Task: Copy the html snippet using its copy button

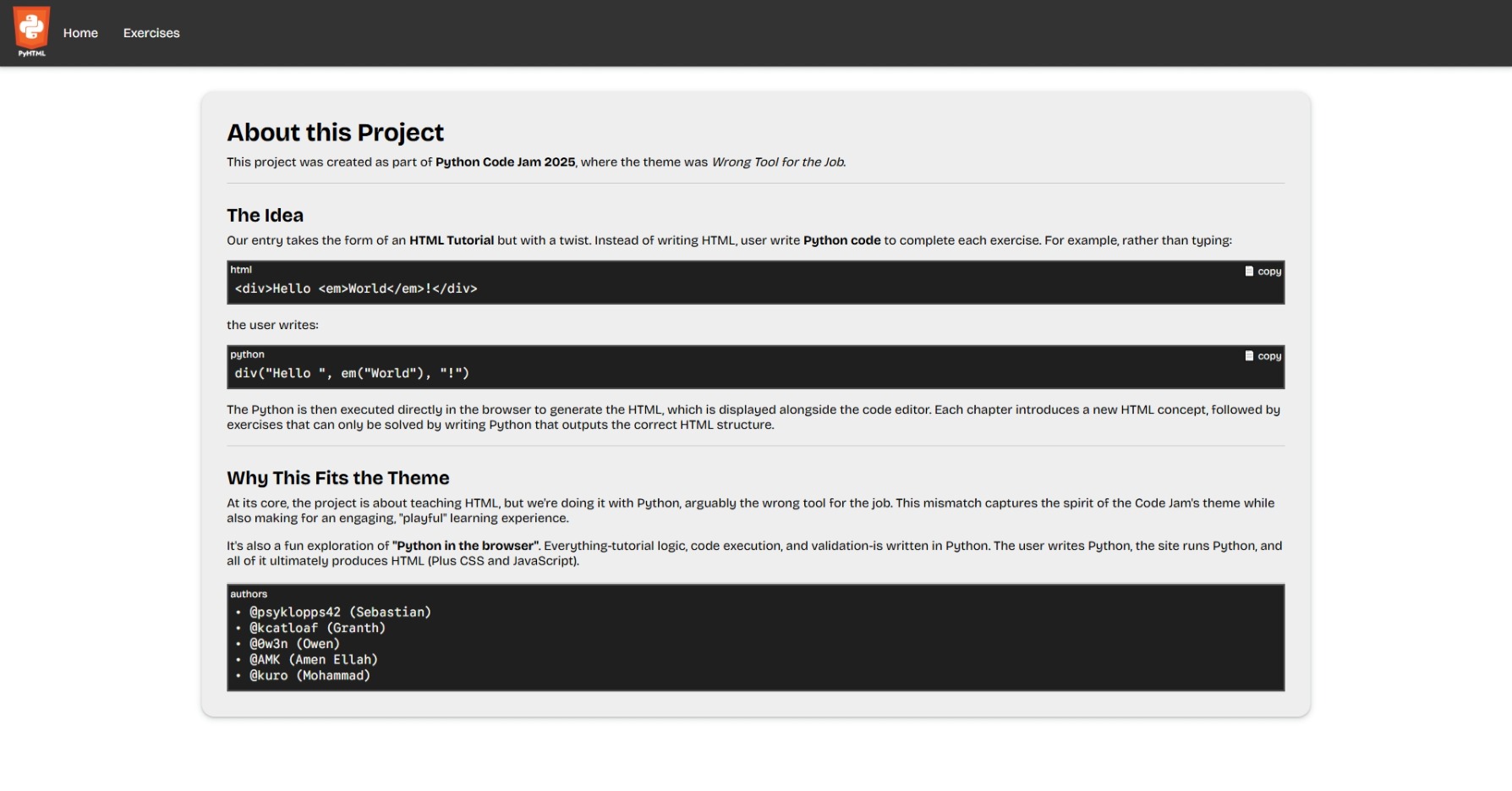Action: [x=1263, y=271]
